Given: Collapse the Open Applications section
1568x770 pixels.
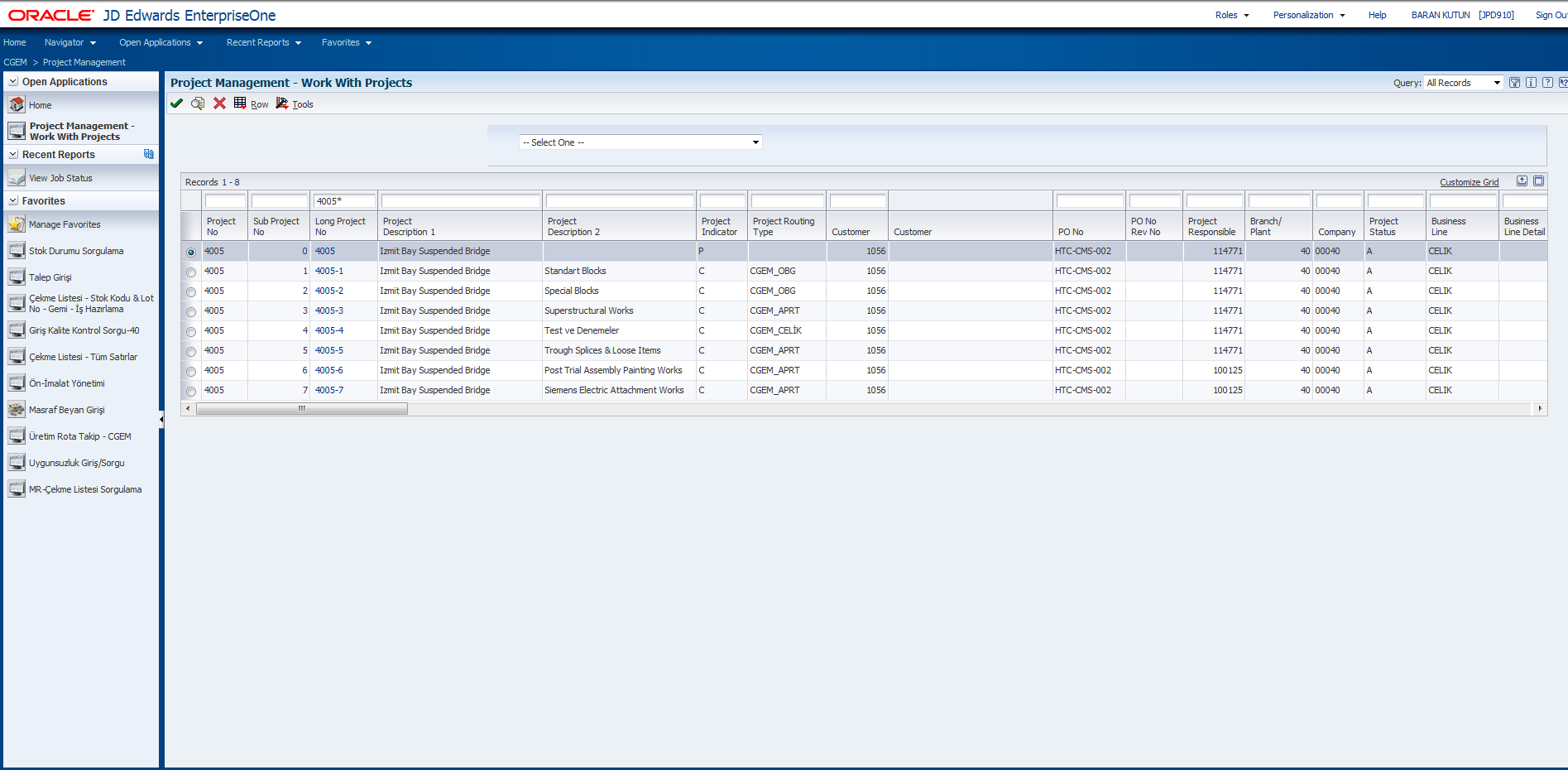Looking at the screenshot, I should pos(13,81).
